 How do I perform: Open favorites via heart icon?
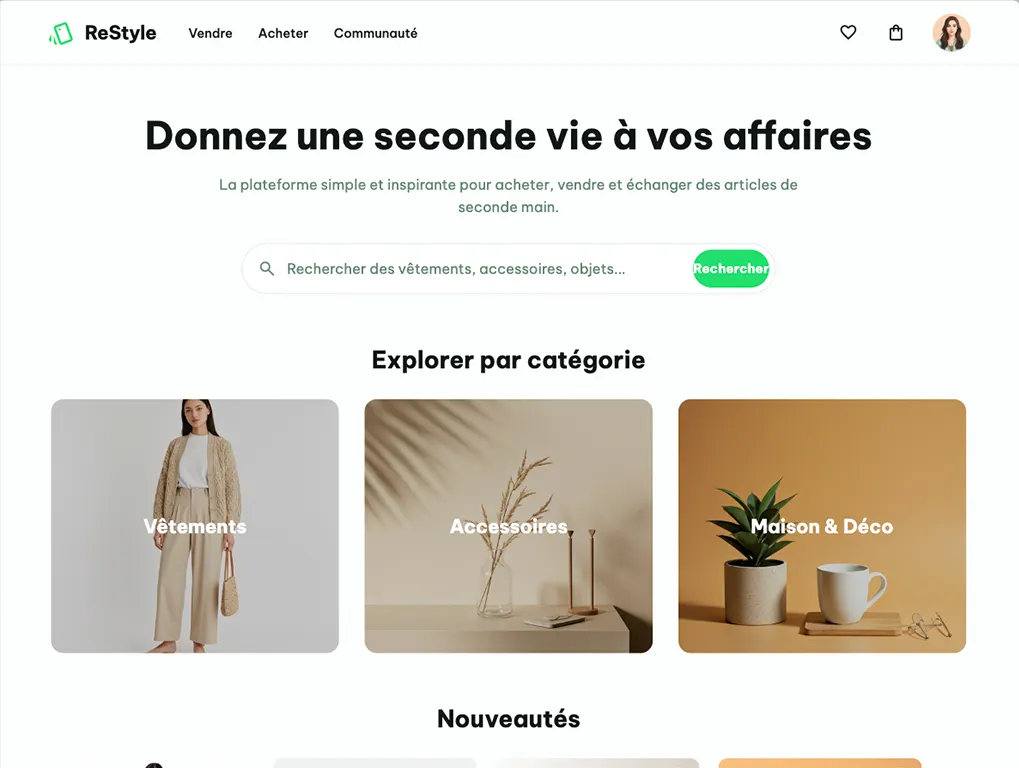pyautogui.click(x=848, y=32)
